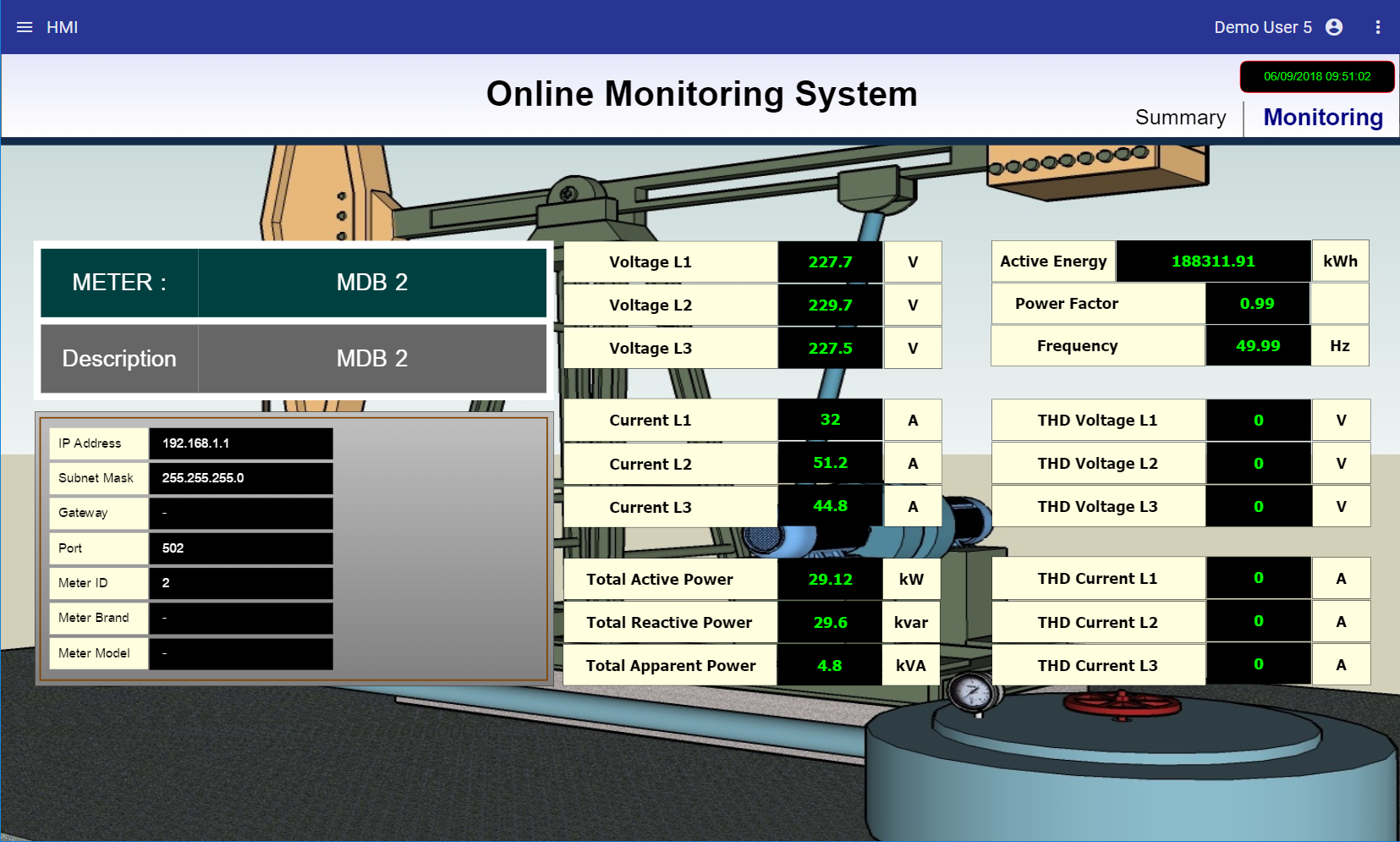Click the Frequency value 49.99
Screen dimensions: 1400x842
click(x=1257, y=346)
